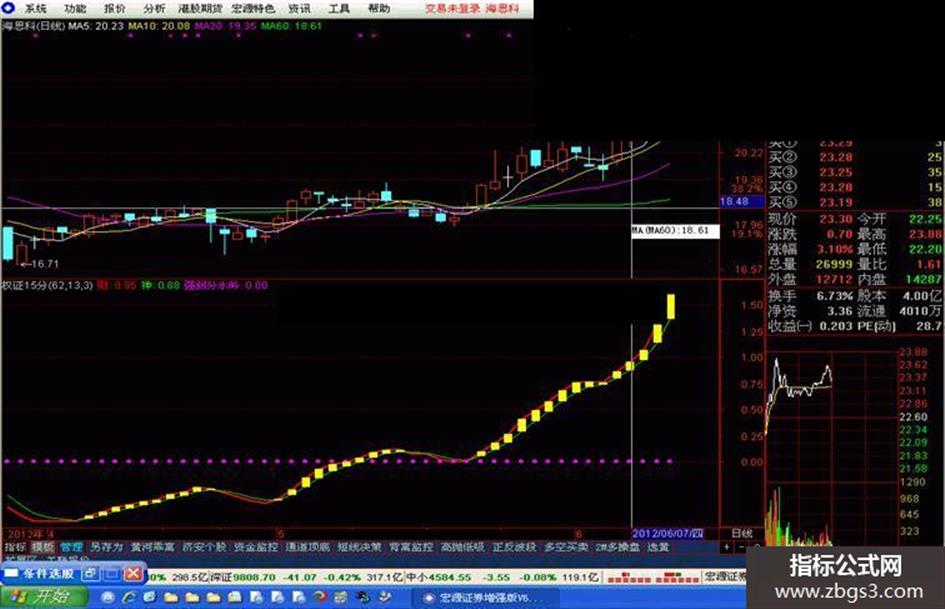Click the 海思科(日线) chart title
Screen dimensions: 945x609
(34, 26)
